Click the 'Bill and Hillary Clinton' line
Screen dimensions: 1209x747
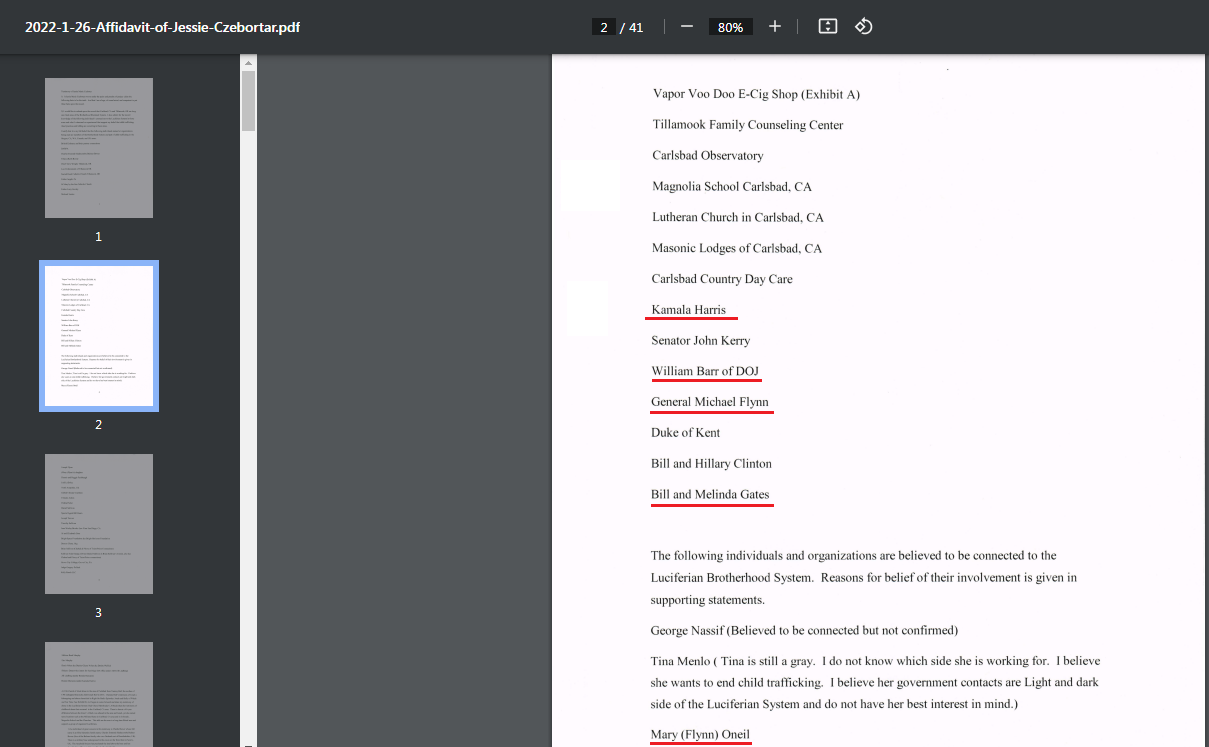click(711, 464)
